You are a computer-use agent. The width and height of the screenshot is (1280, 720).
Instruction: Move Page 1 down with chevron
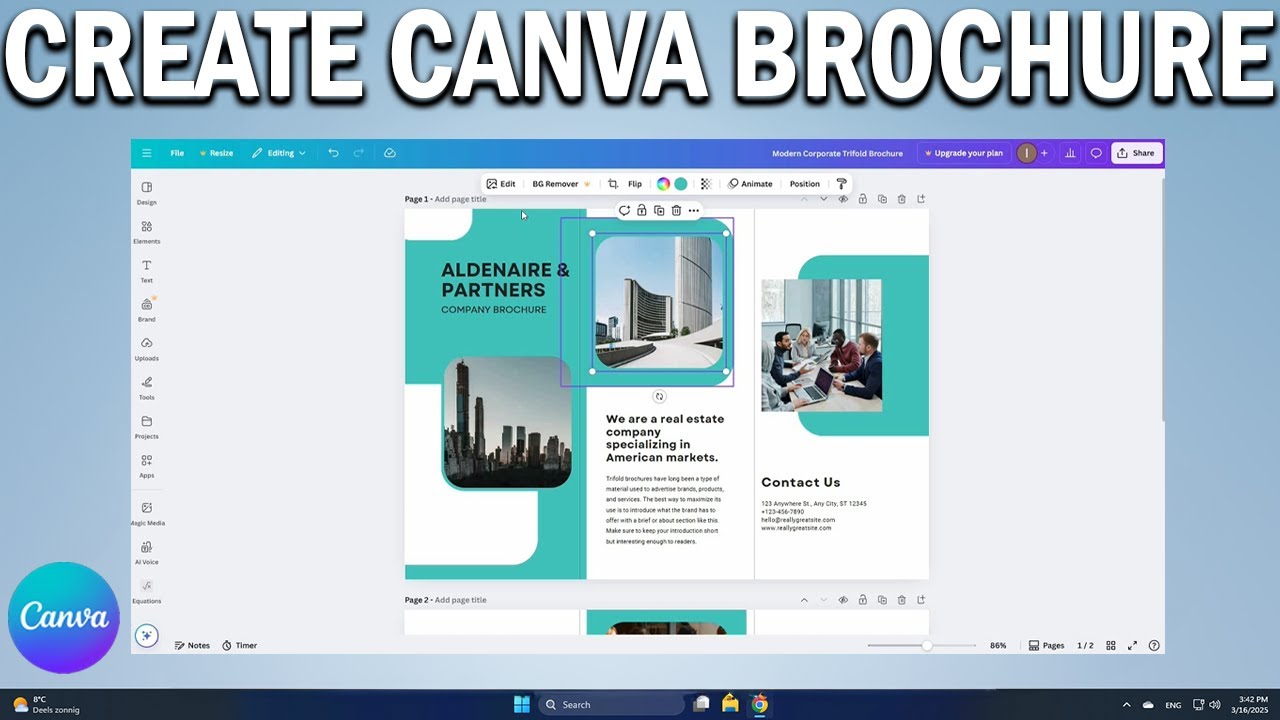pyautogui.click(x=824, y=199)
